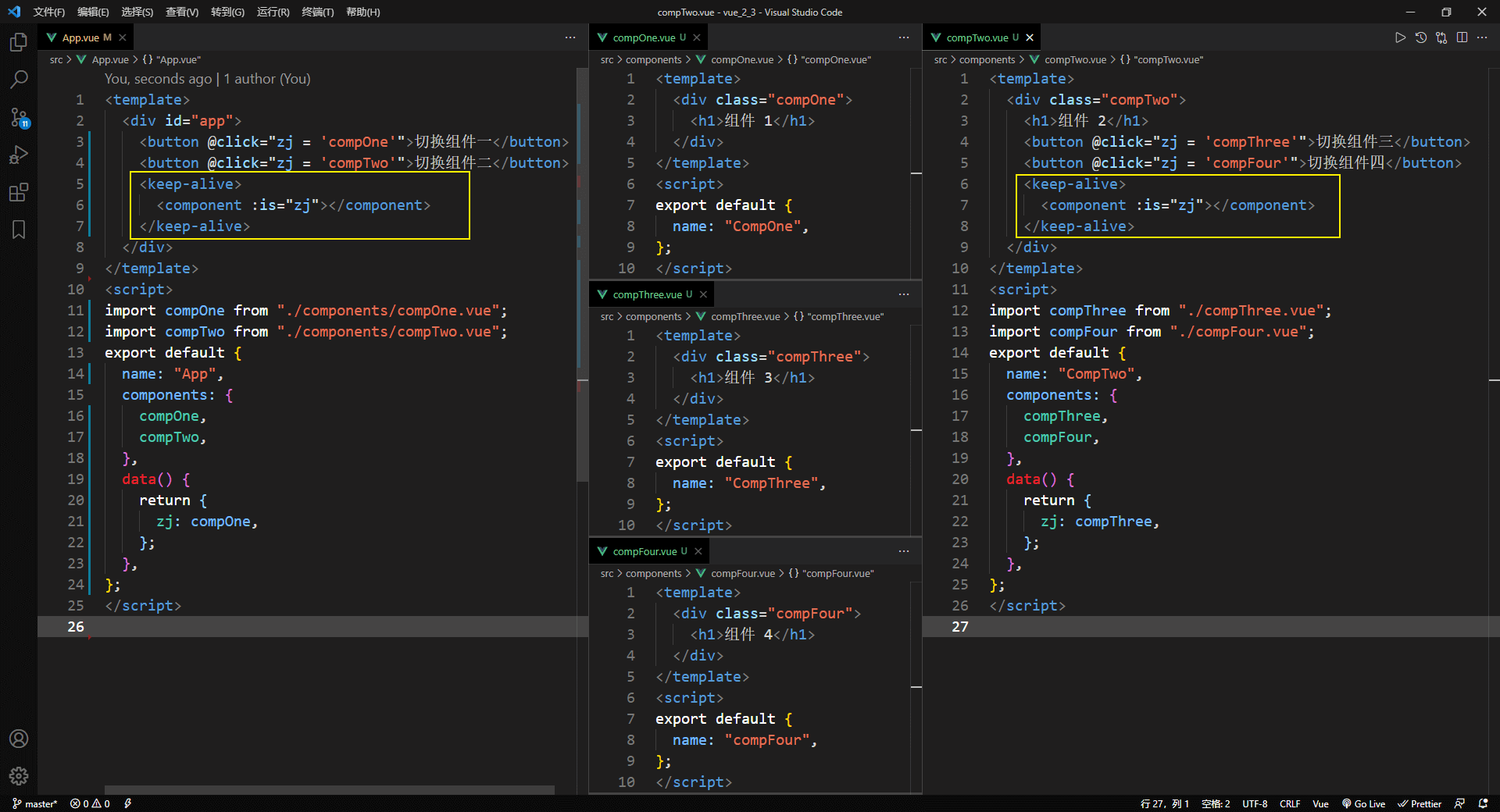The image size is (1500, 812).
Task: Click vertical scrollbar of App.vue editor
Action: point(582,274)
